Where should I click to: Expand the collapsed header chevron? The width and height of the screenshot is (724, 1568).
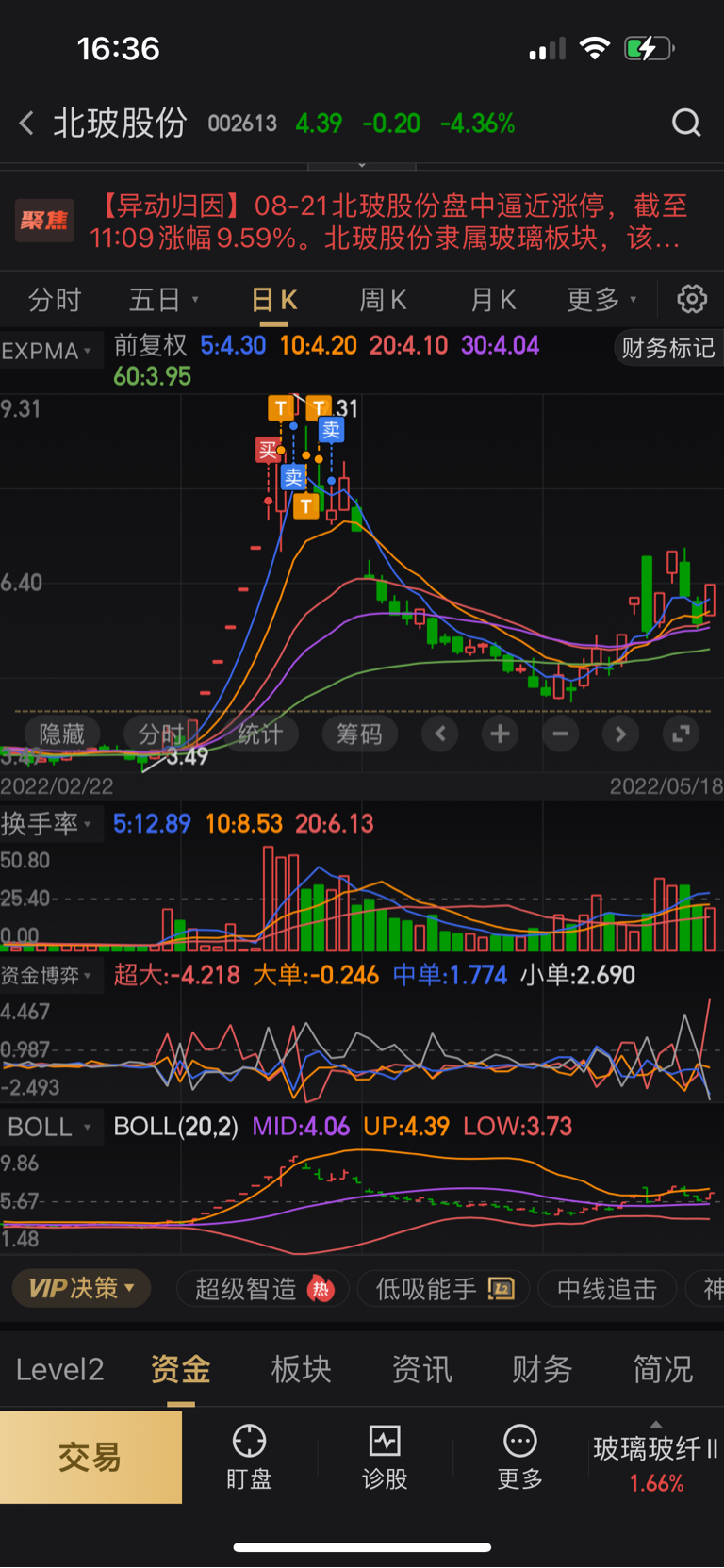(x=362, y=165)
